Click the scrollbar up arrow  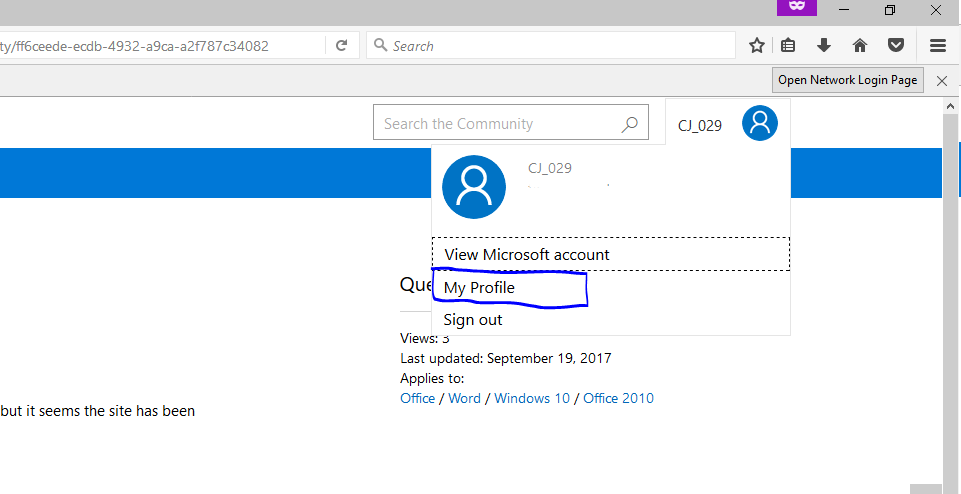pos(951,106)
